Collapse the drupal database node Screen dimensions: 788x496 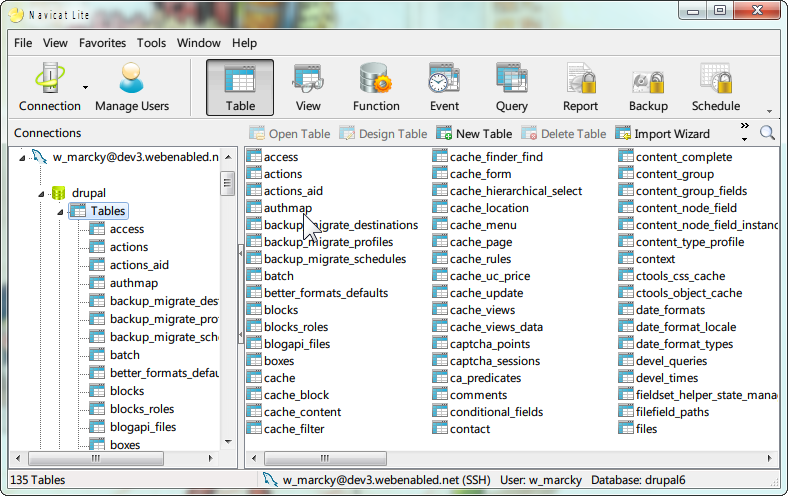(41, 193)
